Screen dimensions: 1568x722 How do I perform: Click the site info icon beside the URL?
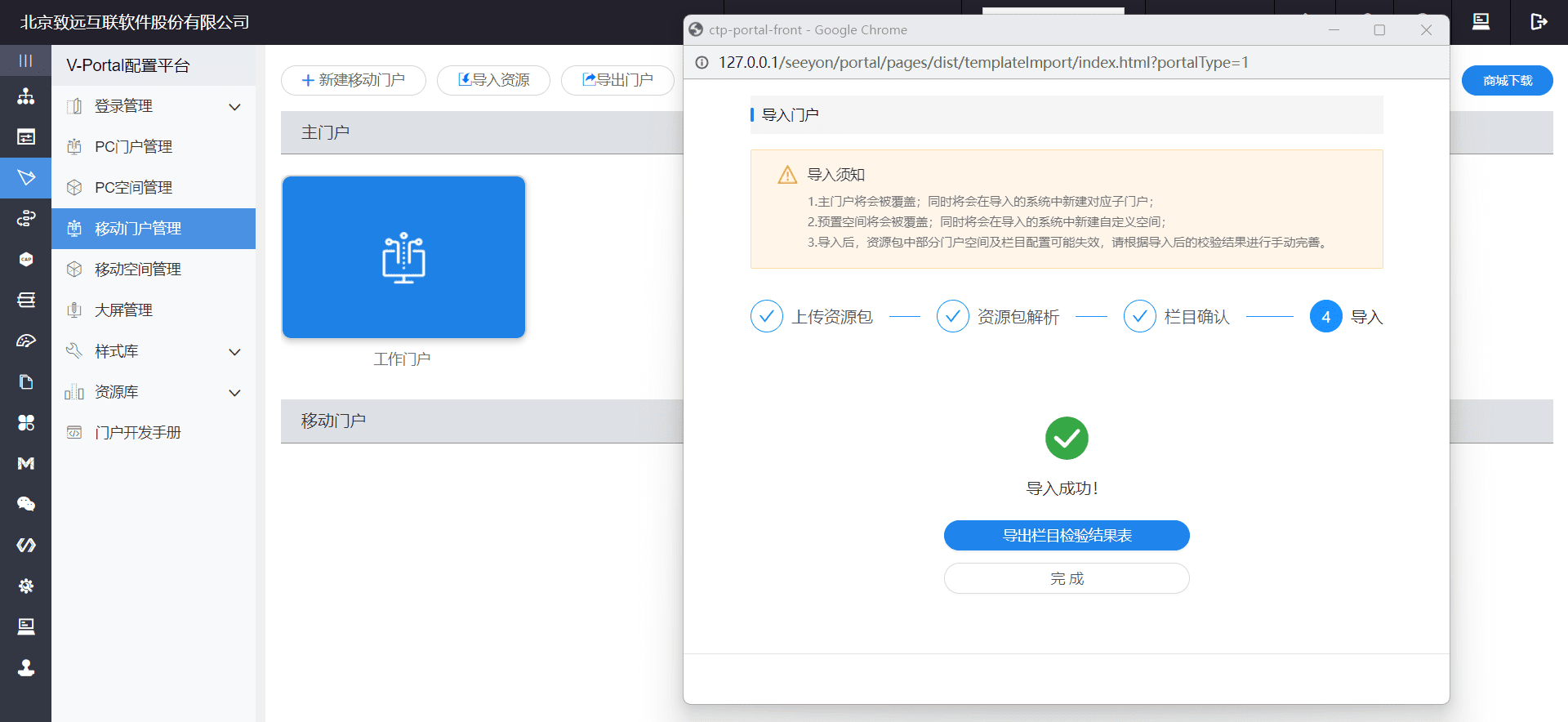702,63
